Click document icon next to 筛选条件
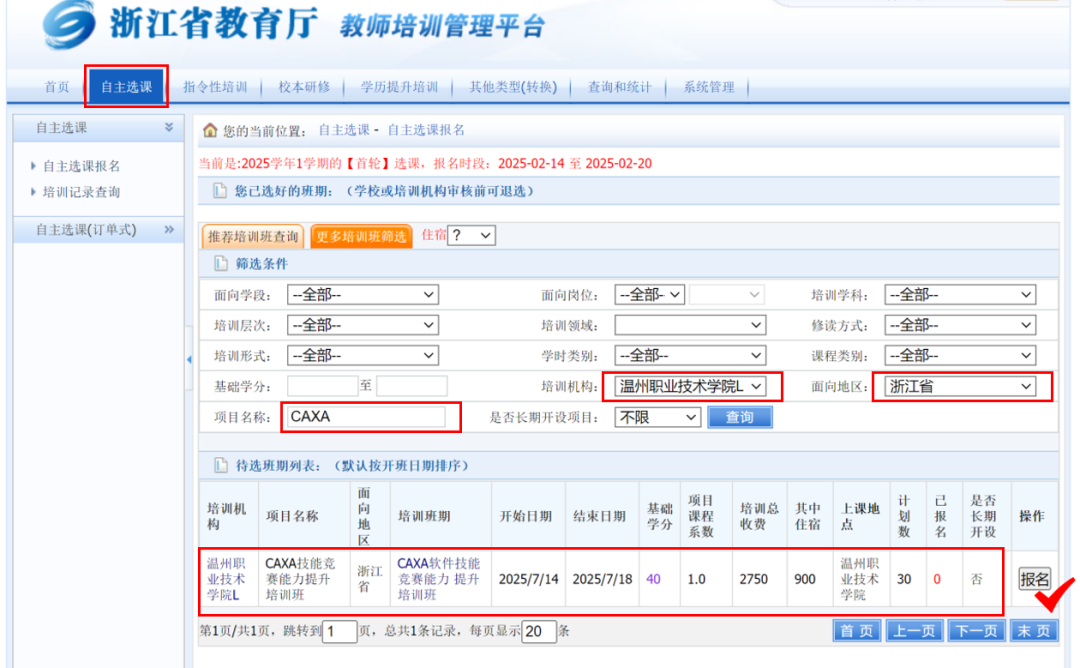Viewport: 1080px width, 668px height. pos(220,264)
